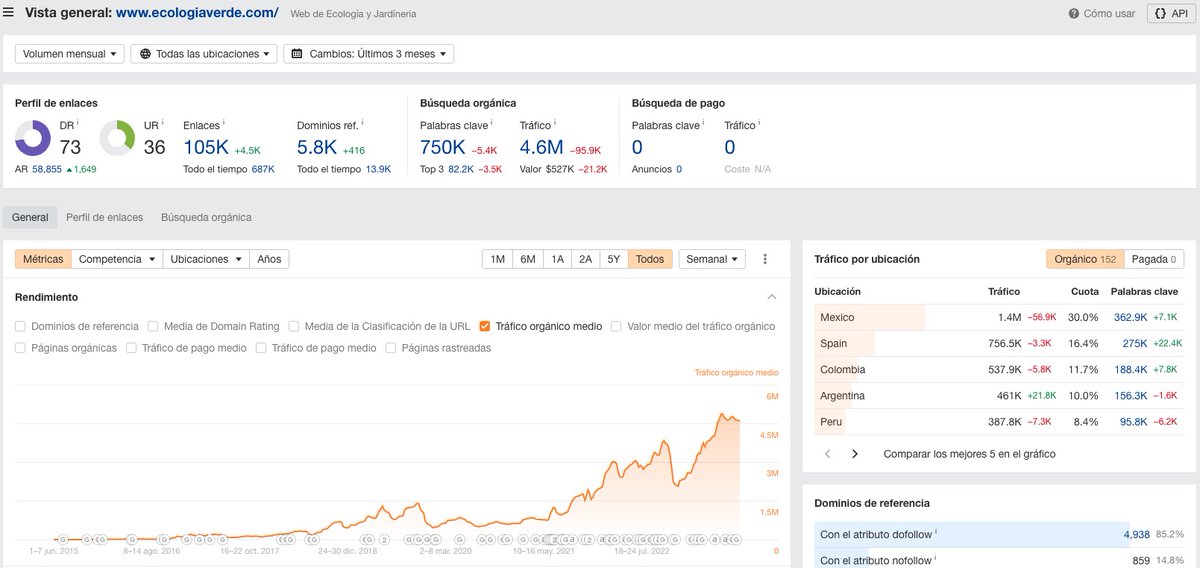This screenshot has height=568, width=1200.
Task: Uncheck Tráfico orgánico medio
Action: [x=485, y=326]
